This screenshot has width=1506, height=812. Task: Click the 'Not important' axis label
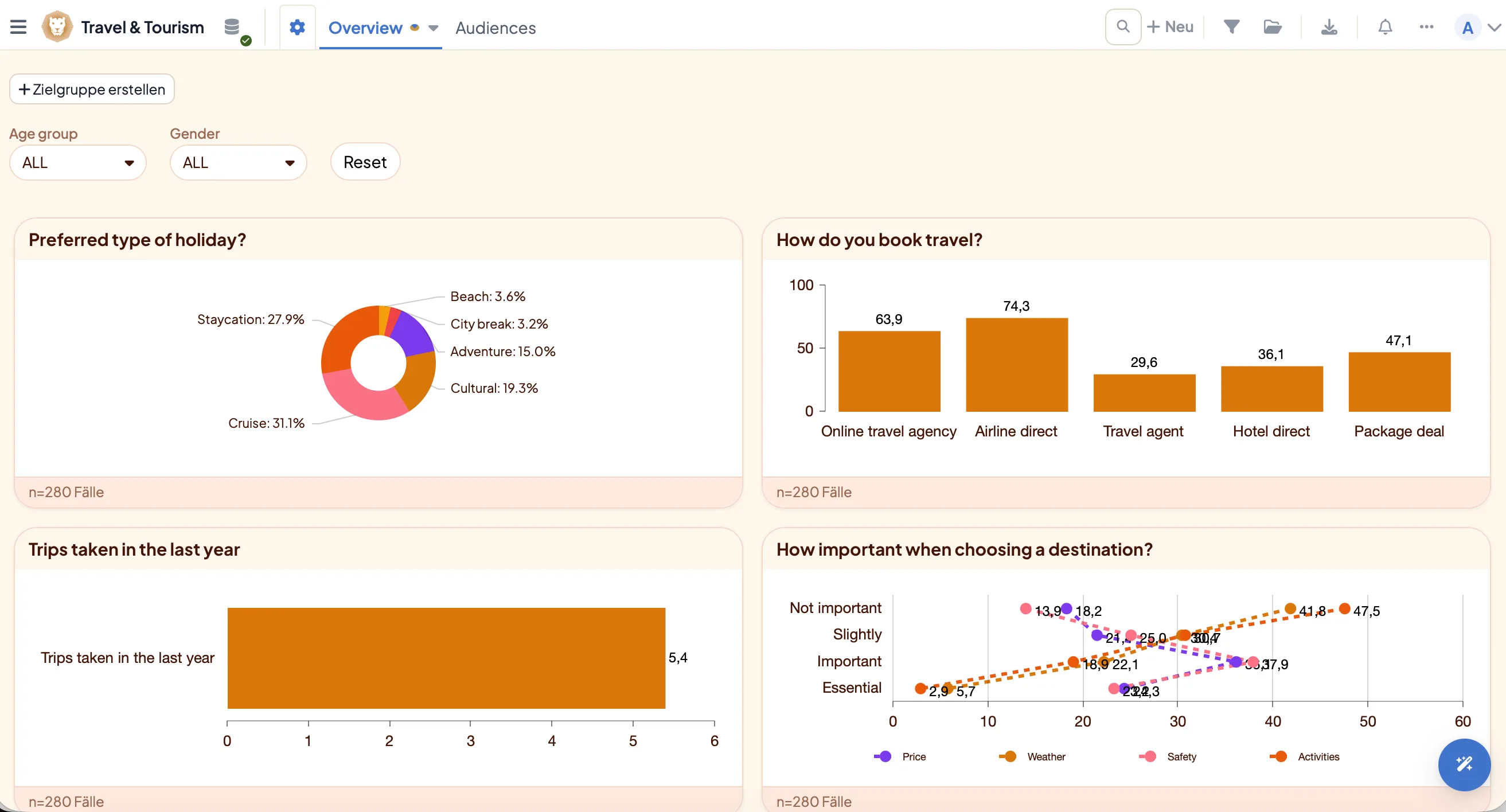point(836,608)
